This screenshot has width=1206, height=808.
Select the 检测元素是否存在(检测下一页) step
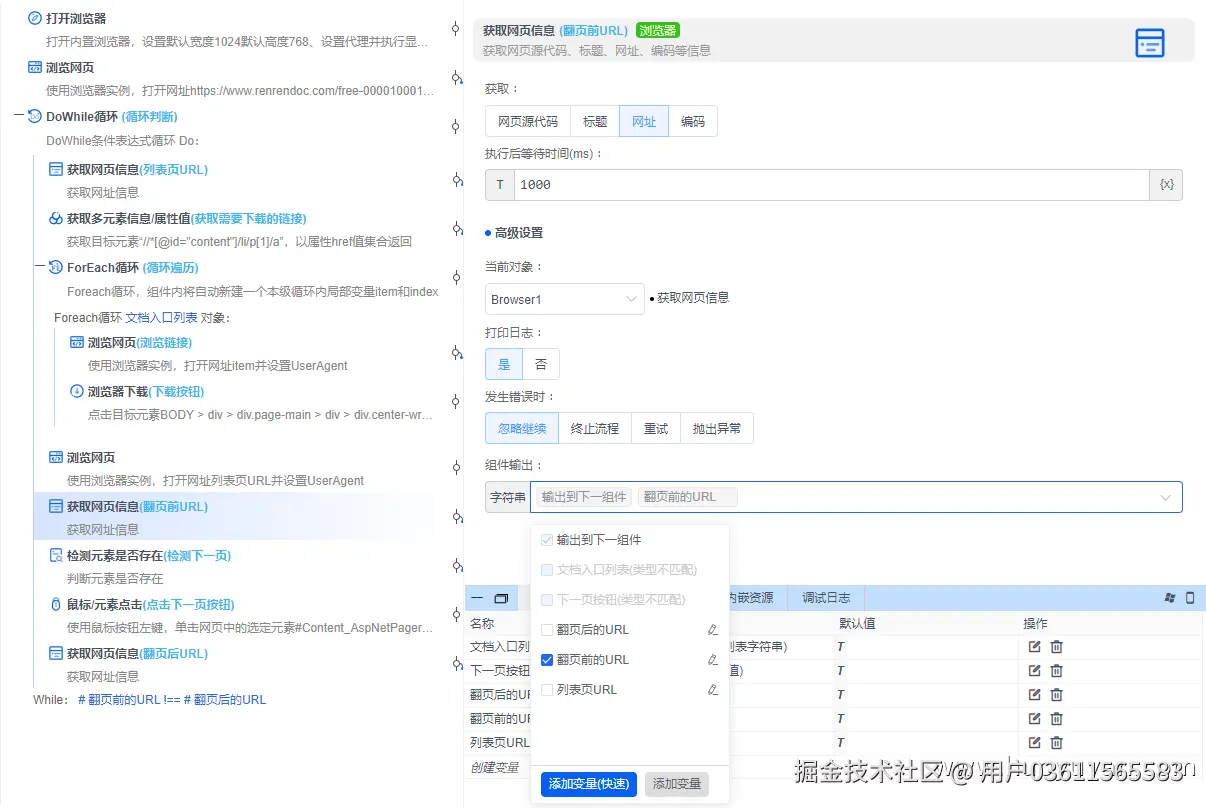[149, 555]
